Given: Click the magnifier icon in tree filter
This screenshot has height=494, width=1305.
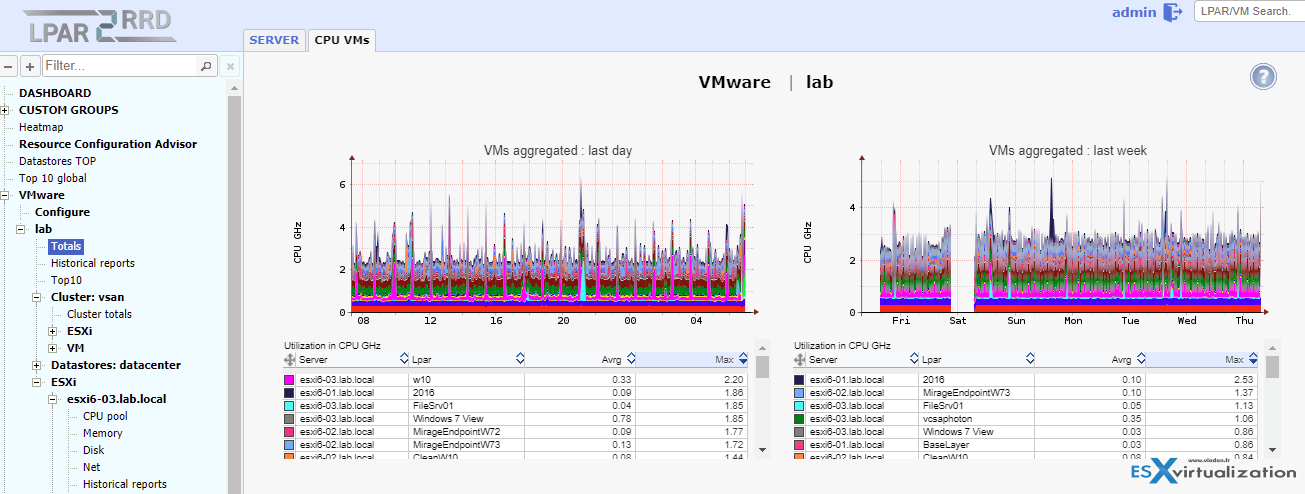Looking at the screenshot, I should [x=206, y=66].
